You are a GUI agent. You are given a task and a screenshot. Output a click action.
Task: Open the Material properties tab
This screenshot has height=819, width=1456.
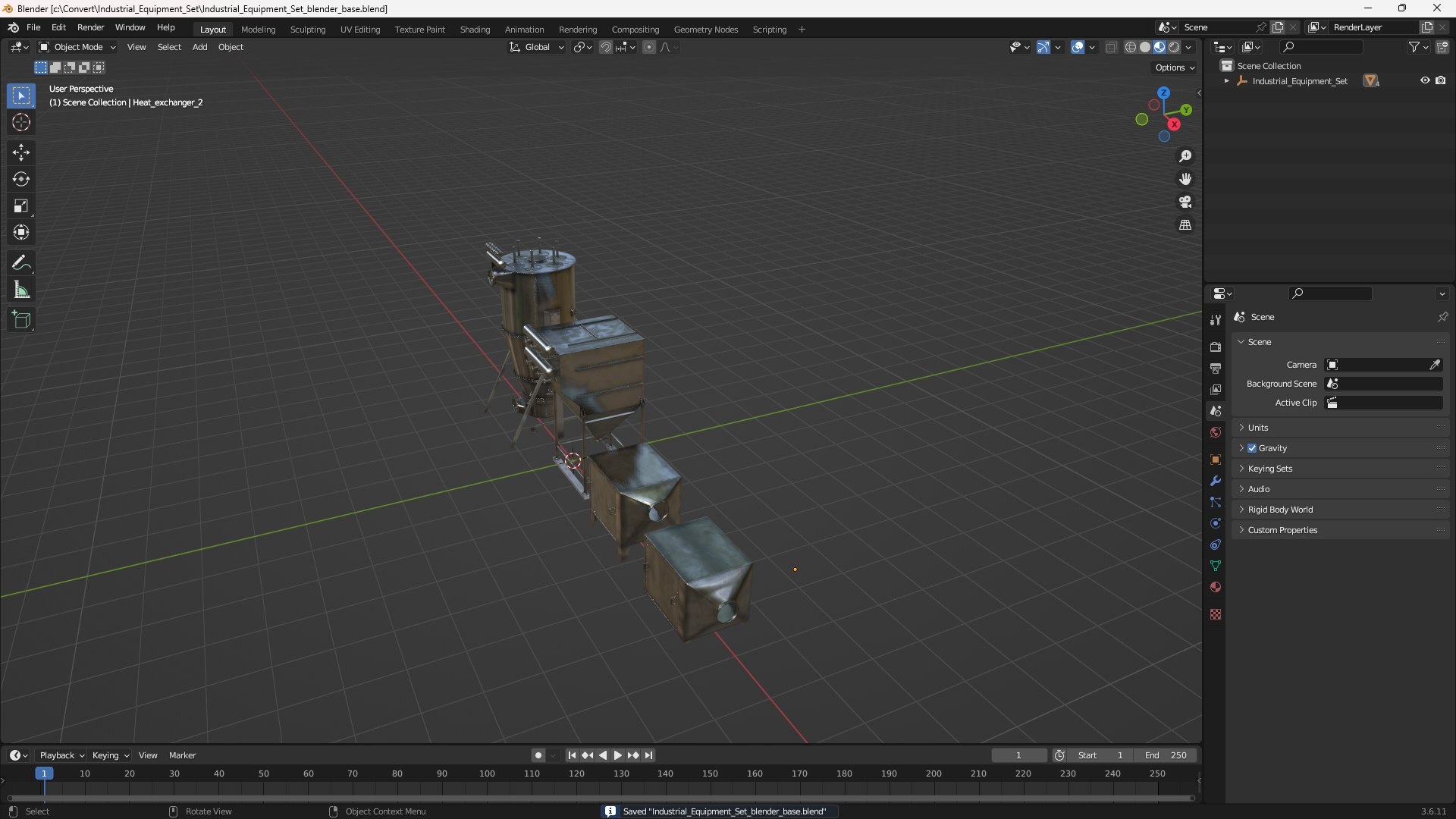pyautogui.click(x=1216, y=587)
